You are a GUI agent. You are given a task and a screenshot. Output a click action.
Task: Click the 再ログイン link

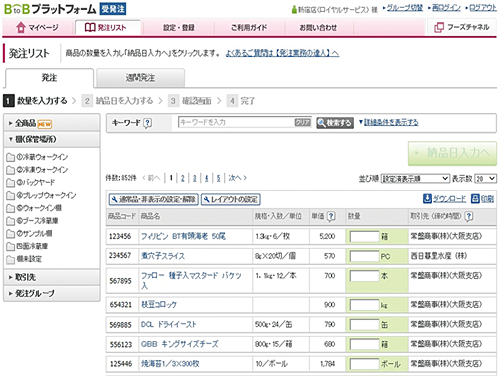click(x=446, y=7)
